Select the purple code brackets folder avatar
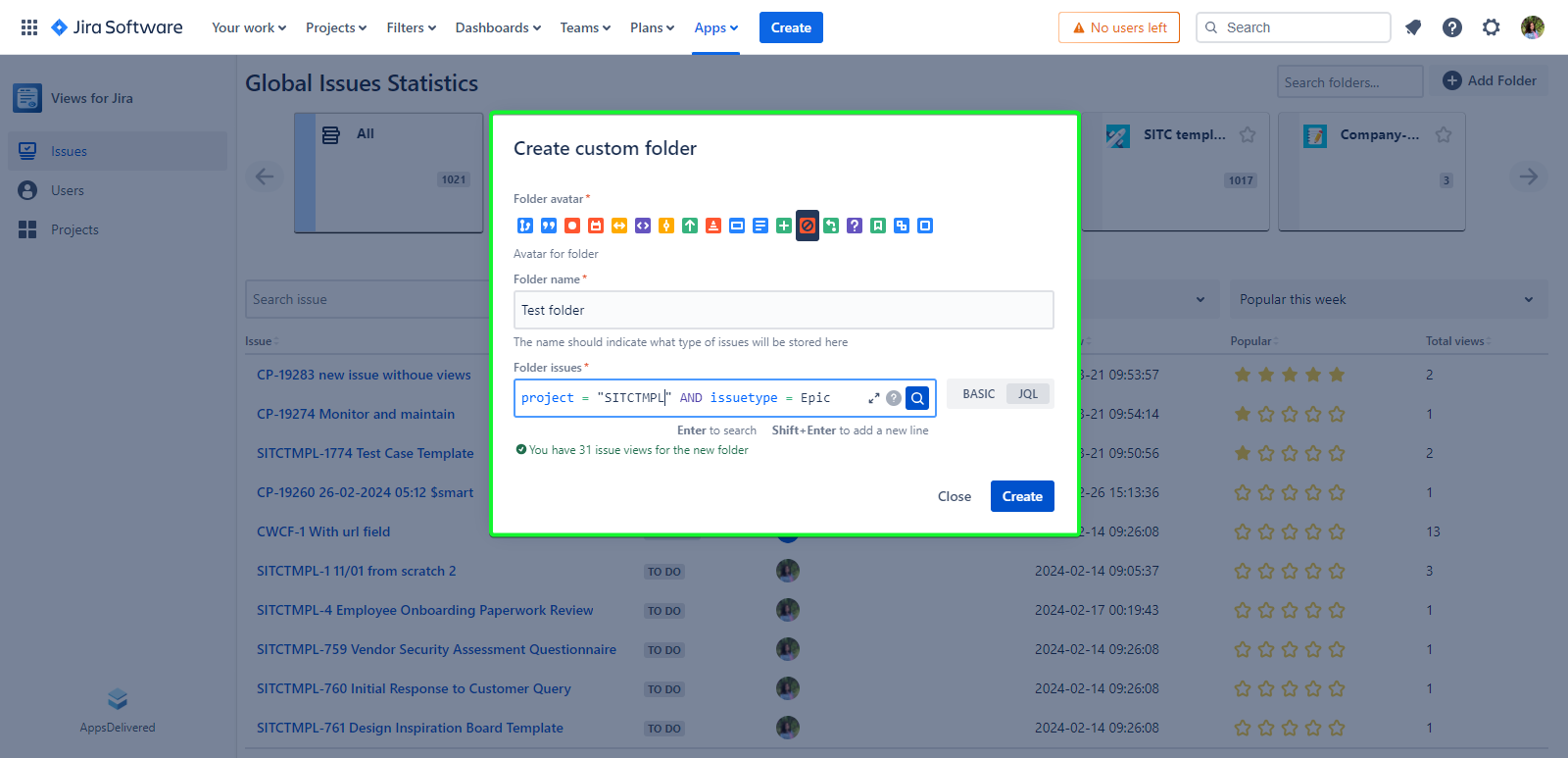1568x758 pixels. [643, 226]
